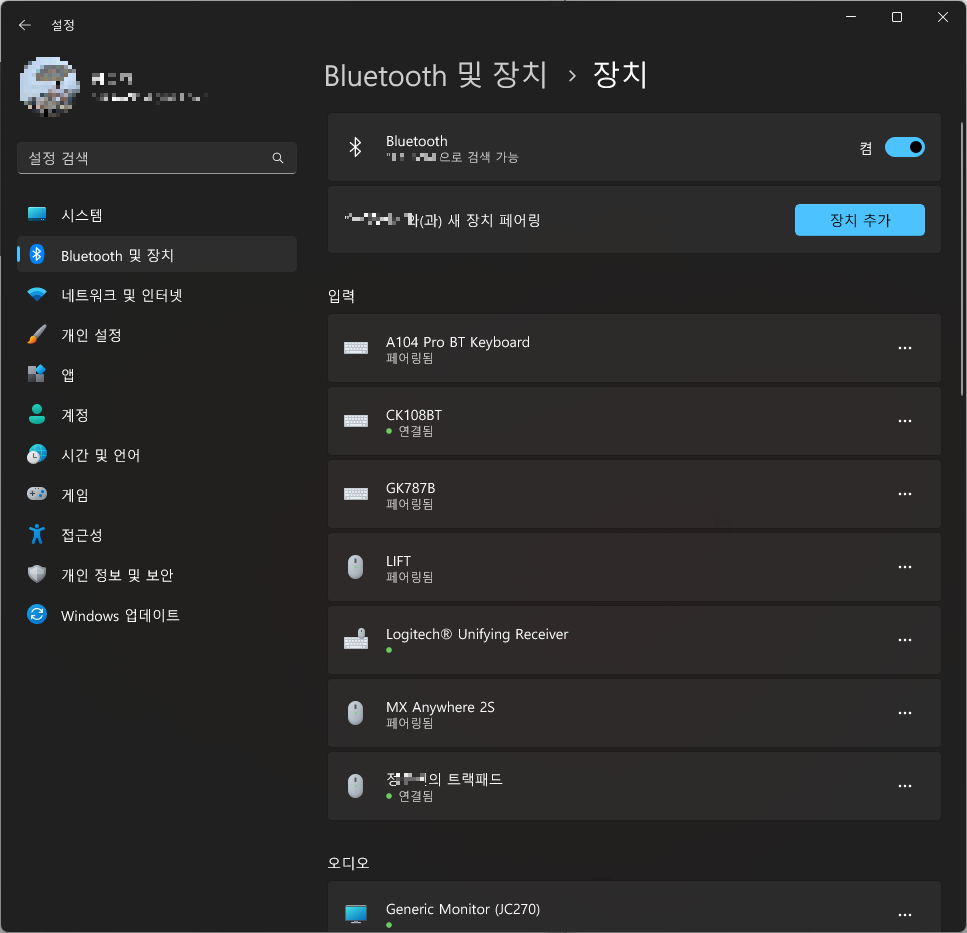Viewport: 967px width, 933px height.
Task: Click the CK108BT device name
Action: click(x=414, y=415)
